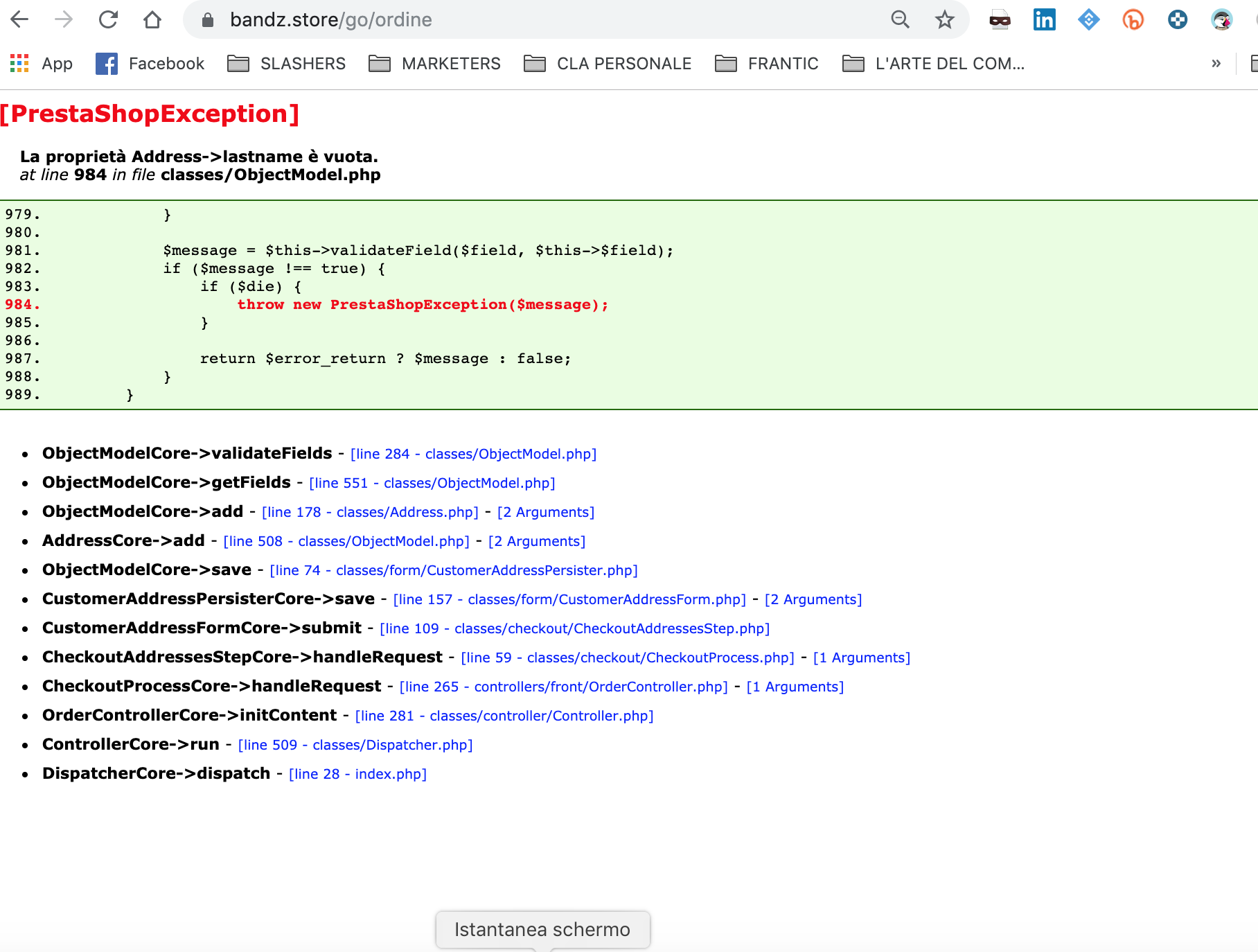Click the 'Istantanea schermo' tooltip label
This screenshot has height=952, width=1258.
coord(542,929)
